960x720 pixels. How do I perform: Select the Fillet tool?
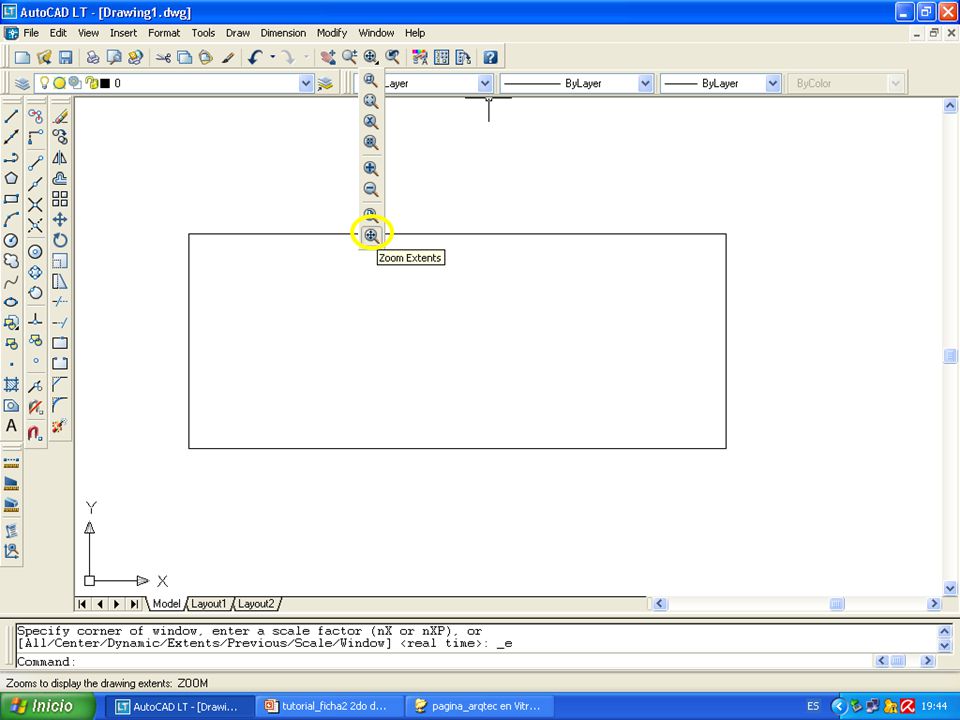pos(60,405)
